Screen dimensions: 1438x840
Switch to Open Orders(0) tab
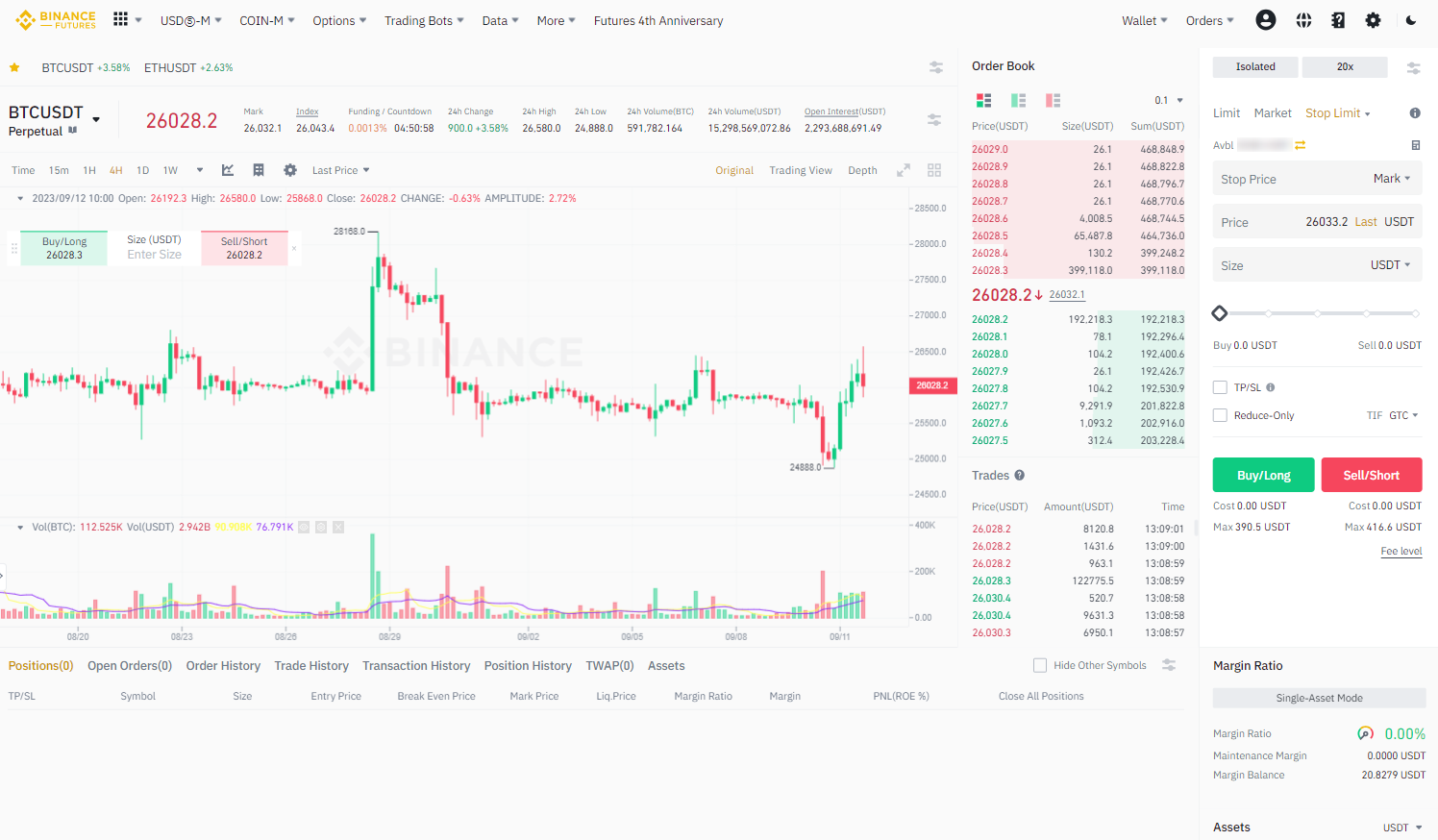click(130, 665)
